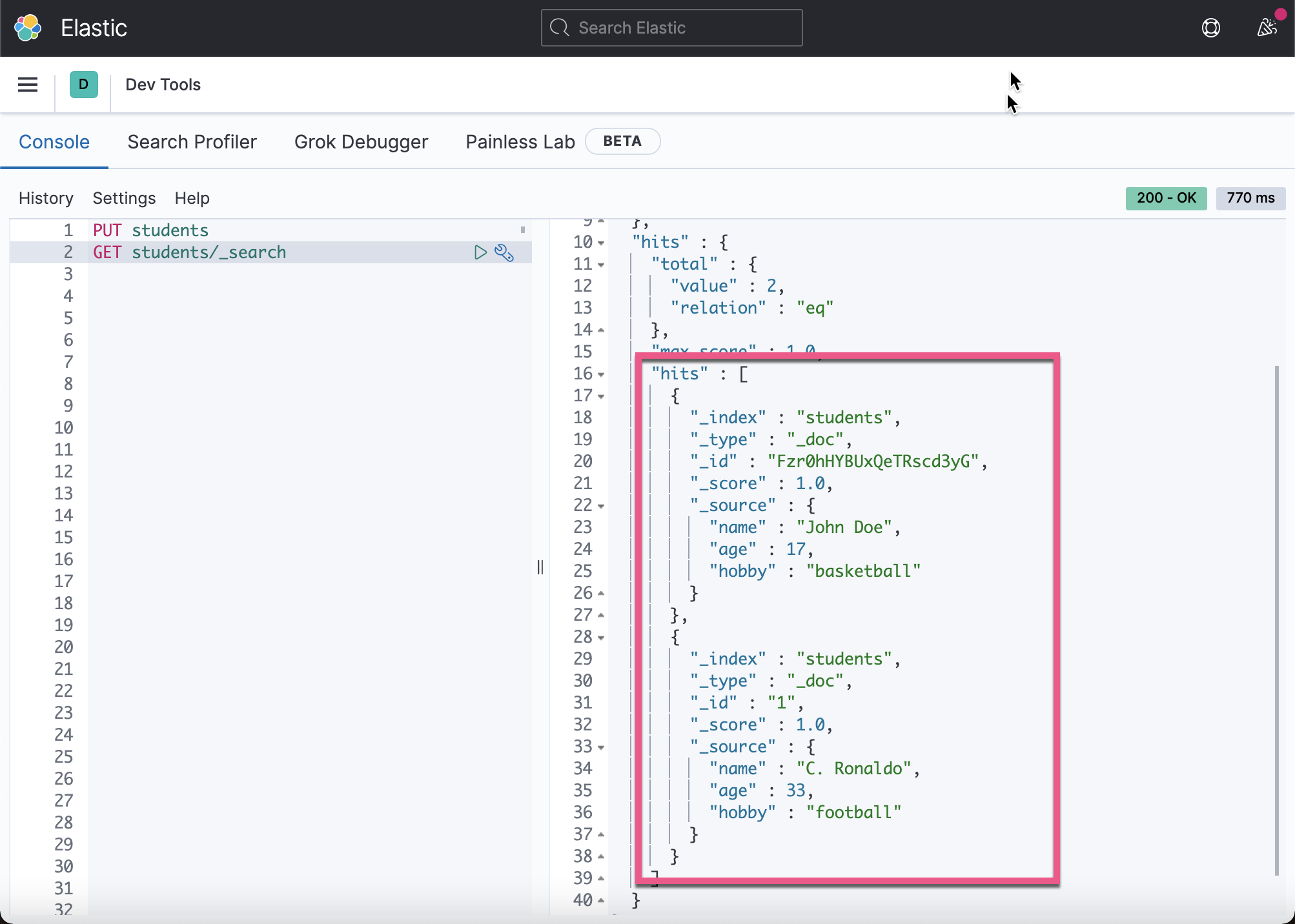Collapse the second hit object on line 28
The height and width of the screenshot is (924, 1295).
tap(600, 637)
